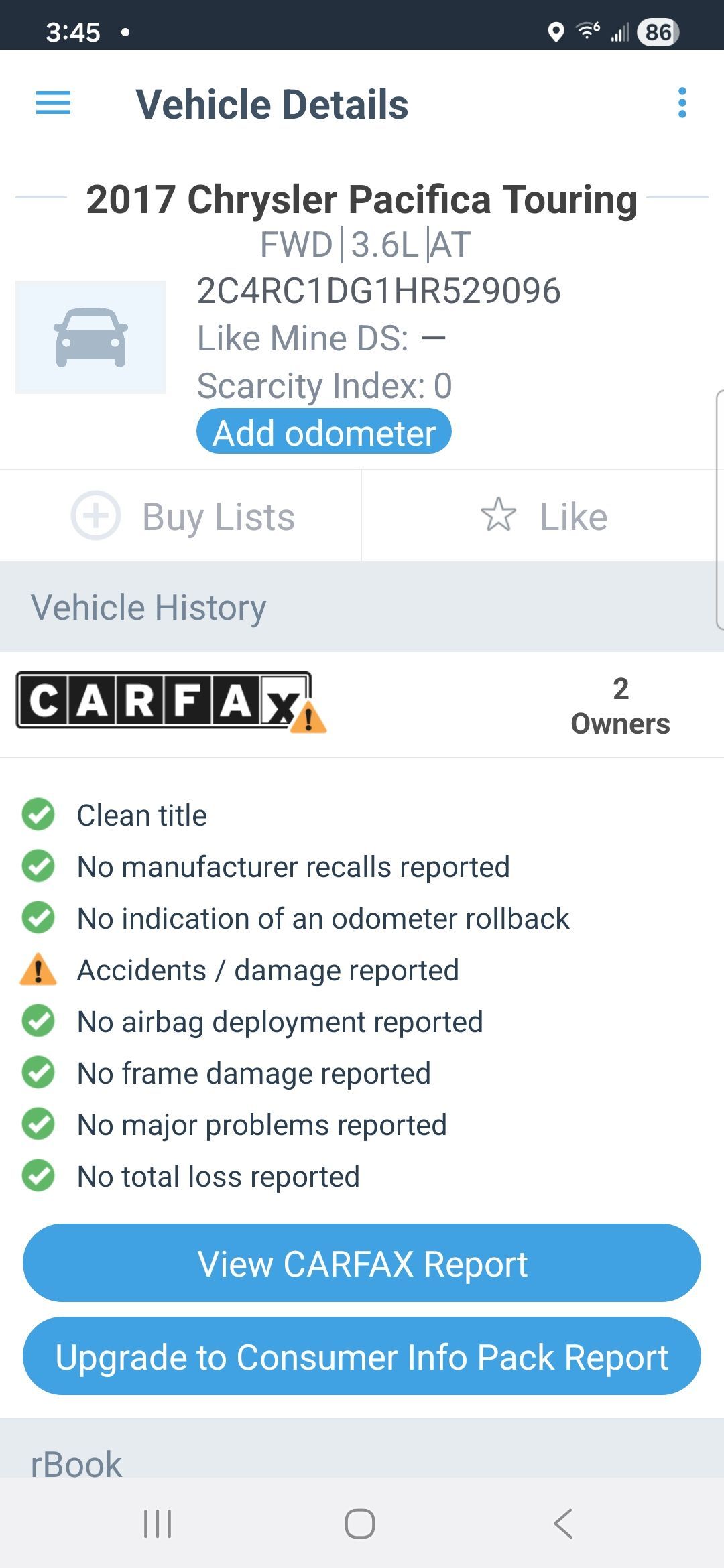Tap the Clean title green checkmark
724x1568 pixels.
click(38, 815)
